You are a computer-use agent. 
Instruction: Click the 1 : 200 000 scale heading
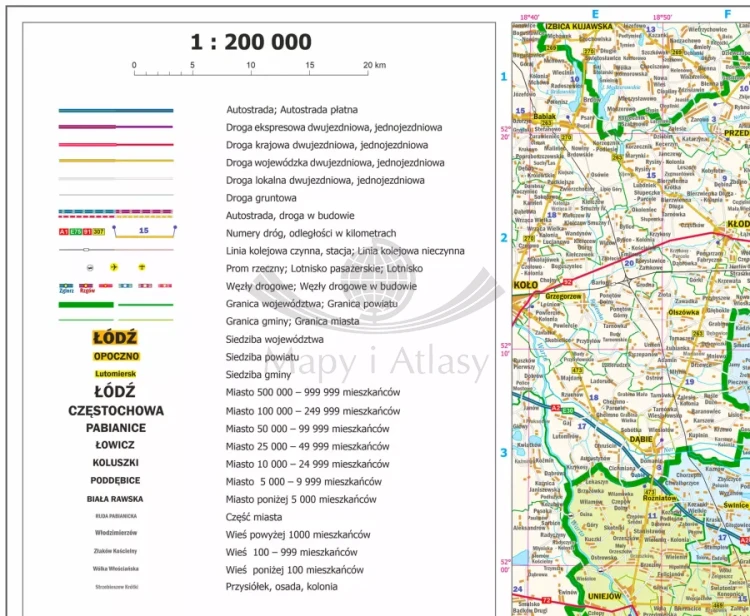[x=251, y=42]
